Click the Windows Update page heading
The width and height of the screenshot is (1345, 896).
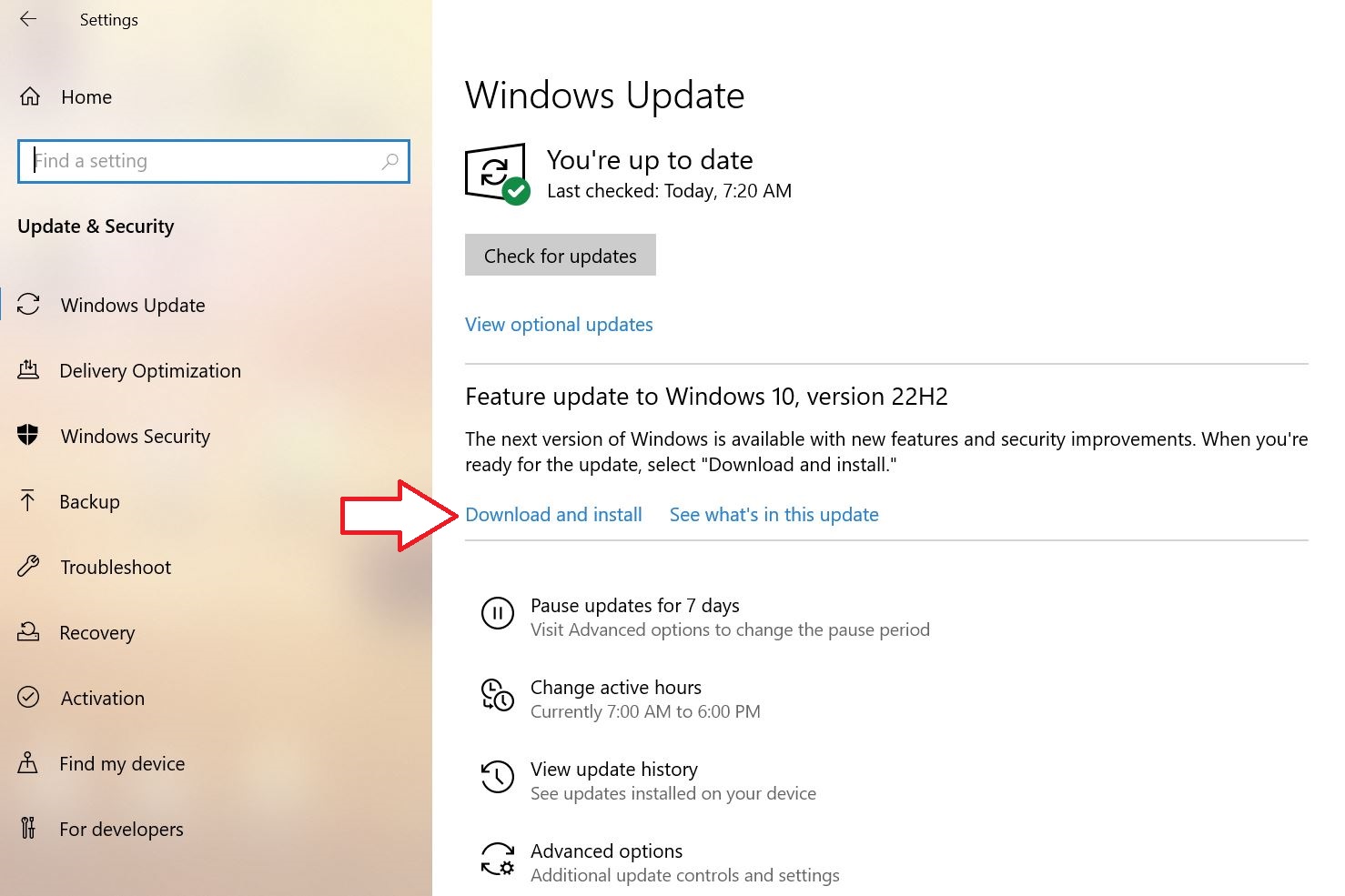pyautogui.click(x=605, y=96)
